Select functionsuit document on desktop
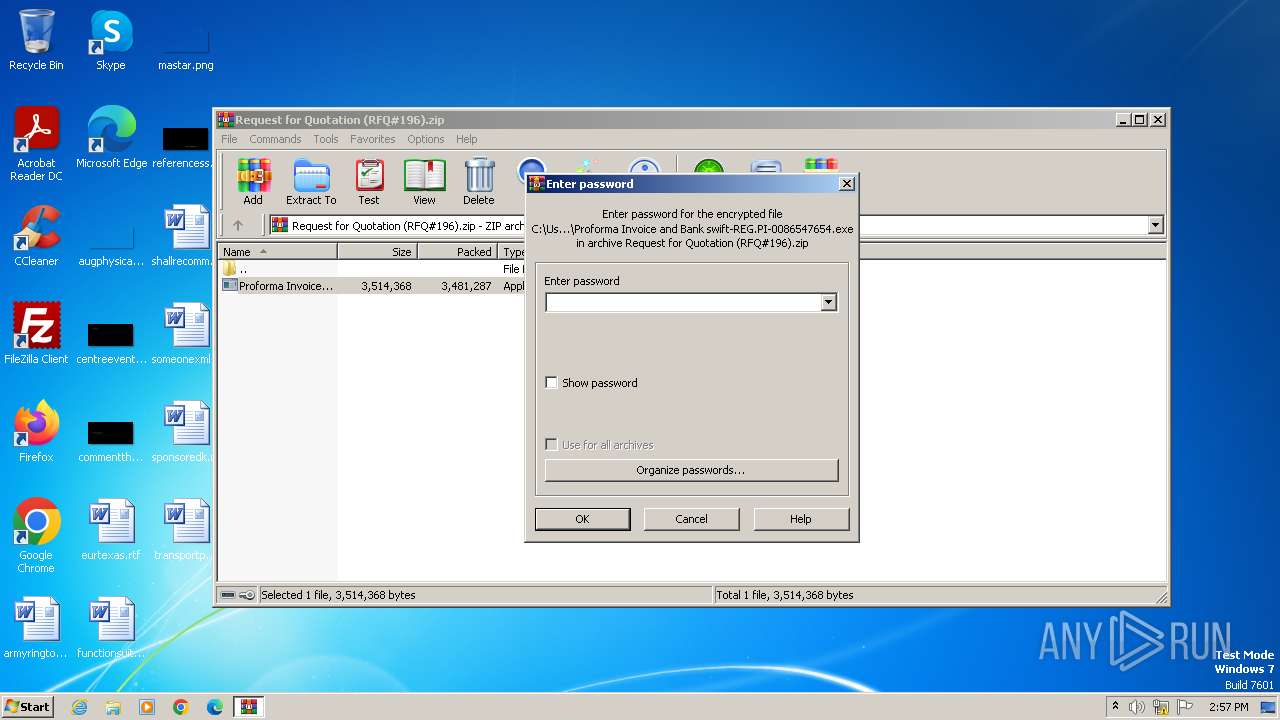 pos(111,628)
